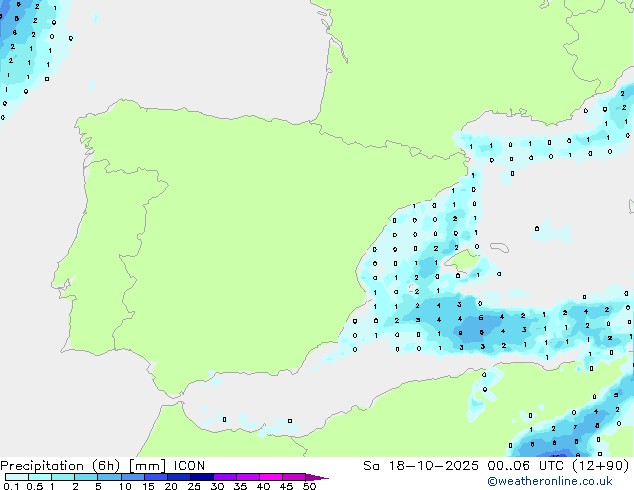Screen dimensions: 634x490
Task: Click the 'Precipitation' title word
Action: tap(42, 466)
